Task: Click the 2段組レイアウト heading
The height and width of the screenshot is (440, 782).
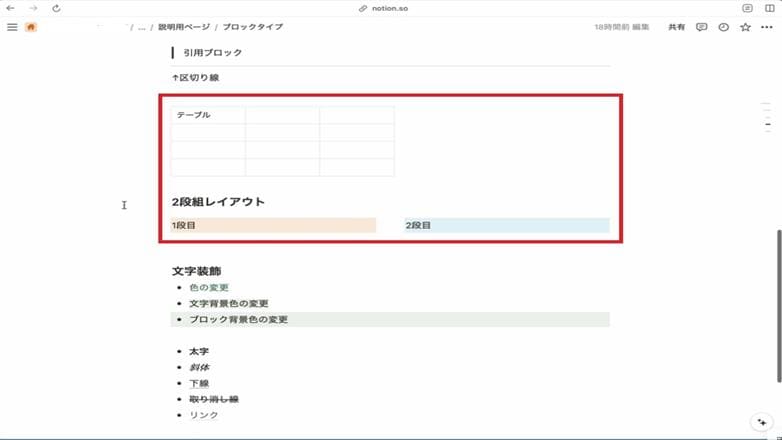Action: [x=218, y=202]
